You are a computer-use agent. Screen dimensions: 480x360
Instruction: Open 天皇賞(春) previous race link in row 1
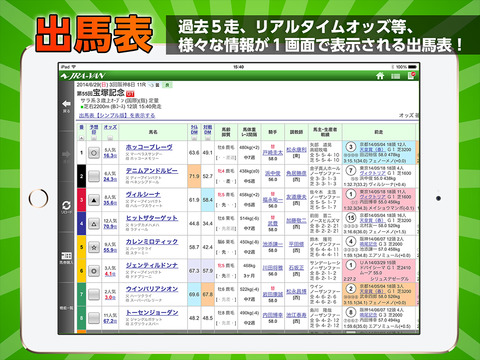pos(371,150)
